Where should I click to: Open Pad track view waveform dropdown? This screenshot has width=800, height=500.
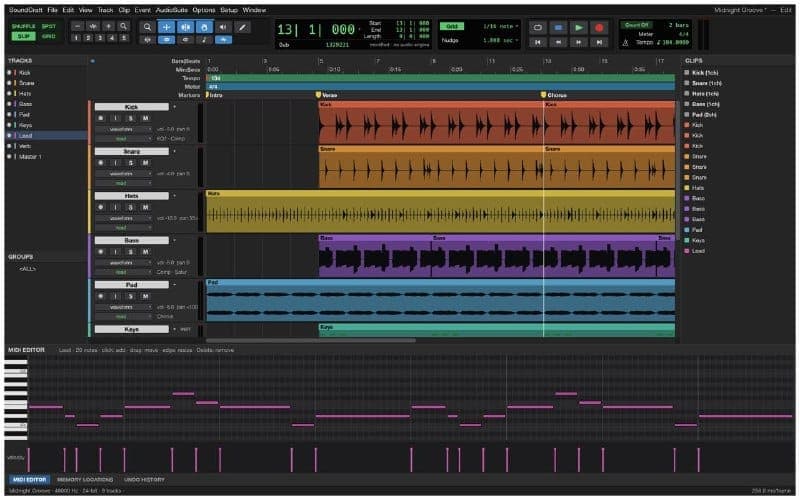click(x=124, y=307)
